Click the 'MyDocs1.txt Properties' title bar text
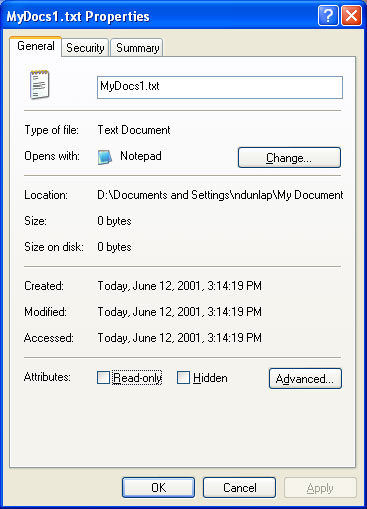 (x=78, y=17)
